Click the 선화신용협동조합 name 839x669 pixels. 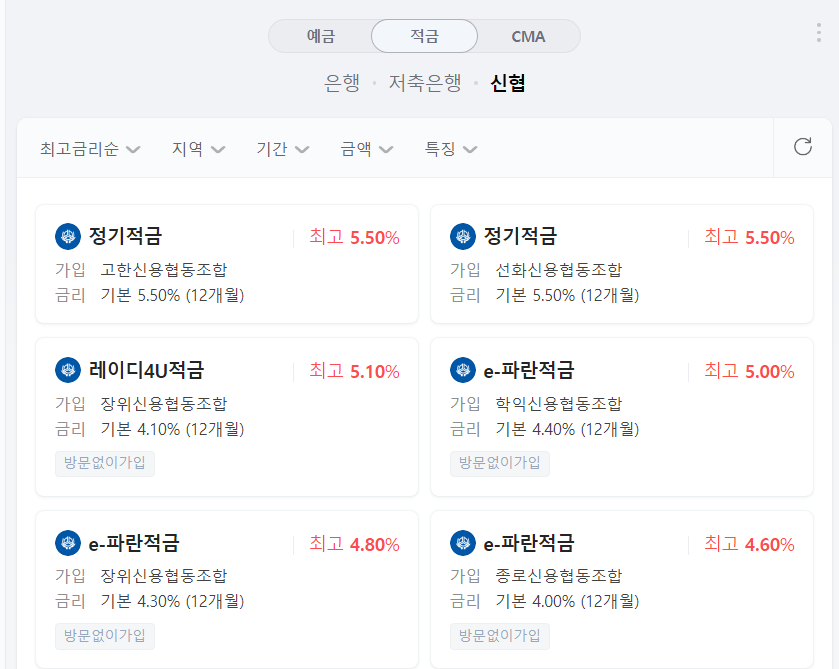click(559, 269)
